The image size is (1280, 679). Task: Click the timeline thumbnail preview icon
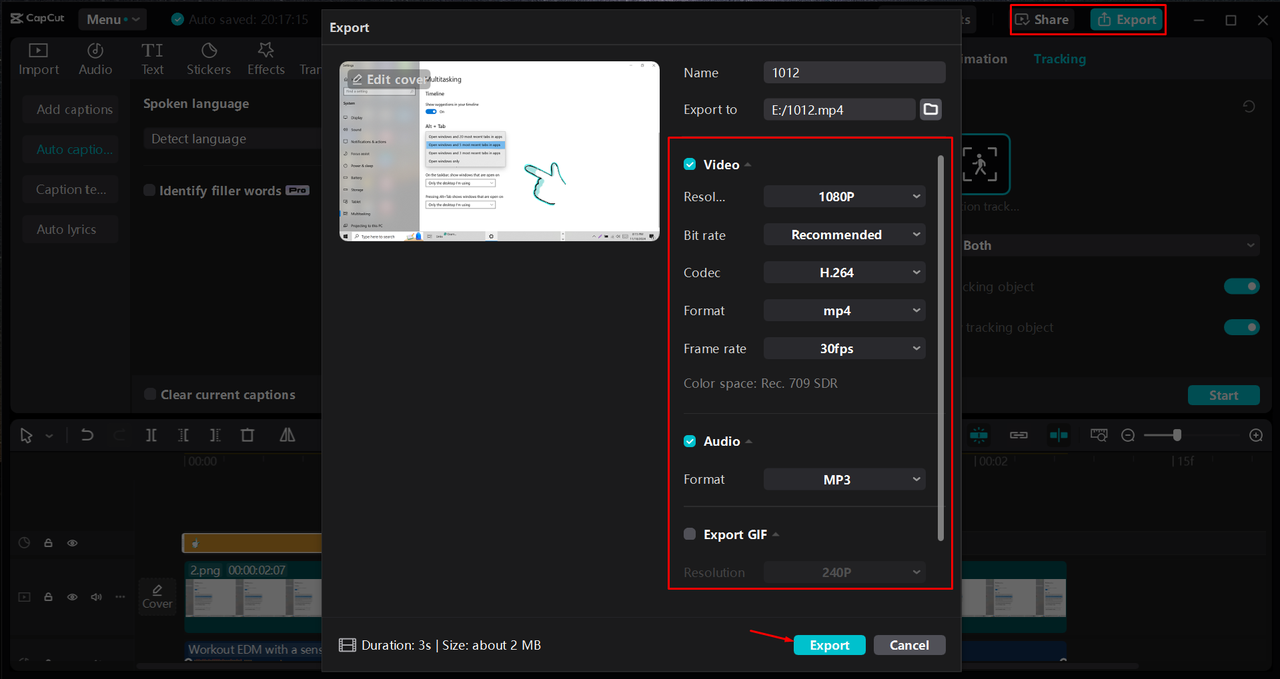click(x=1099, y=435)
